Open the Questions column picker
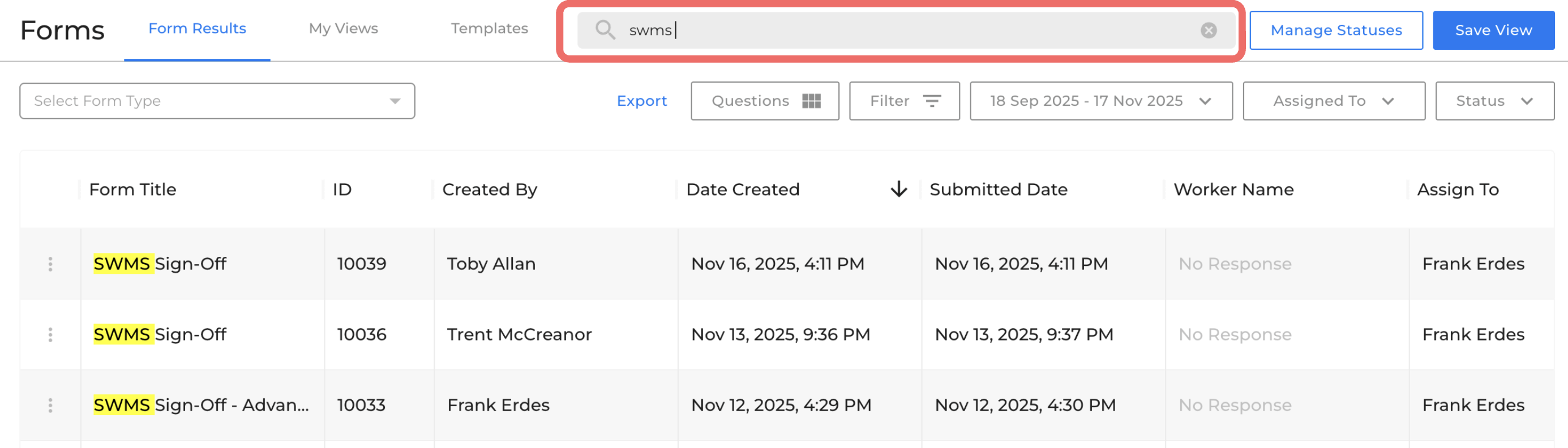The height and width of the screenshot is (448, 1568). coord(765,101)
